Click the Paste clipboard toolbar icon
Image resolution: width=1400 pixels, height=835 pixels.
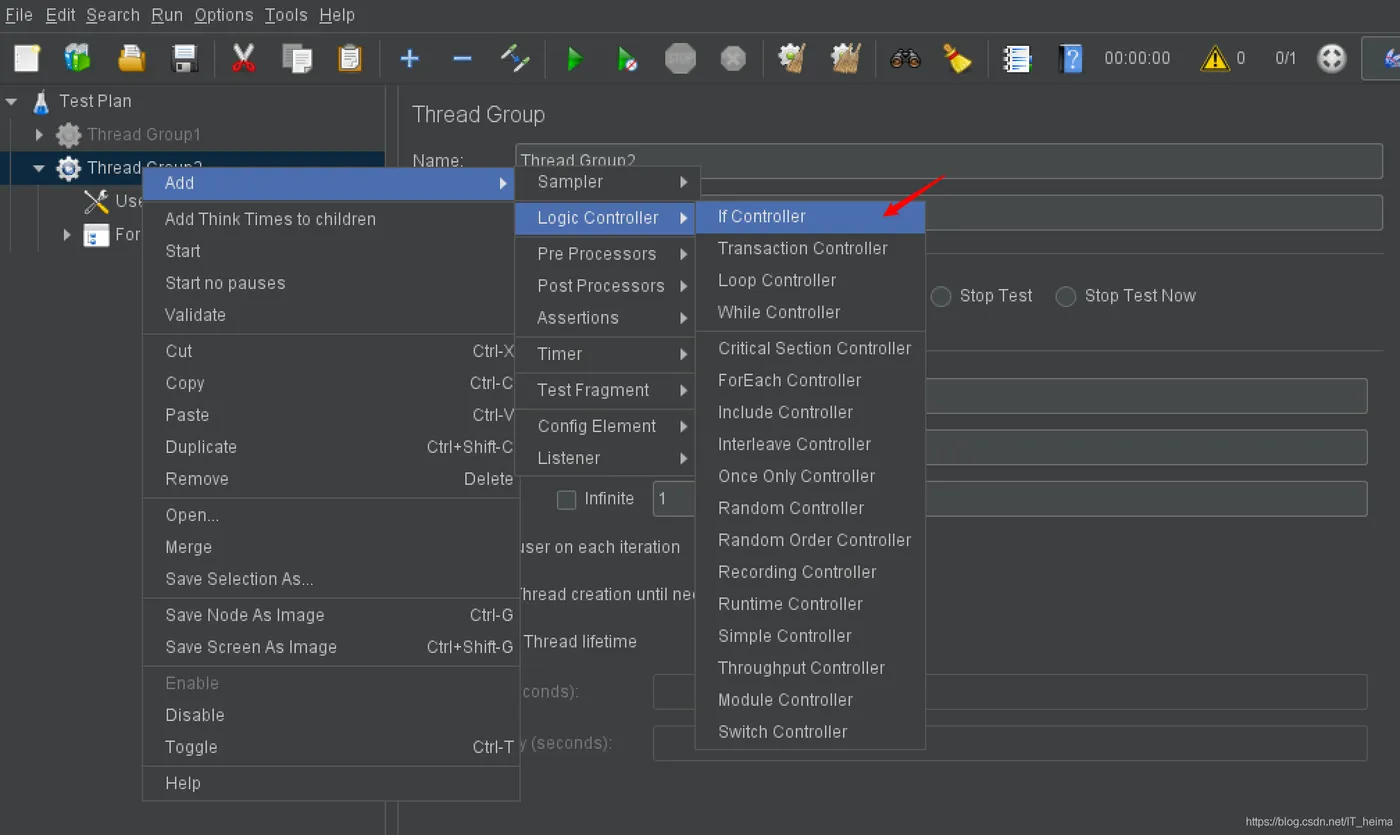[x=350, y=58]
